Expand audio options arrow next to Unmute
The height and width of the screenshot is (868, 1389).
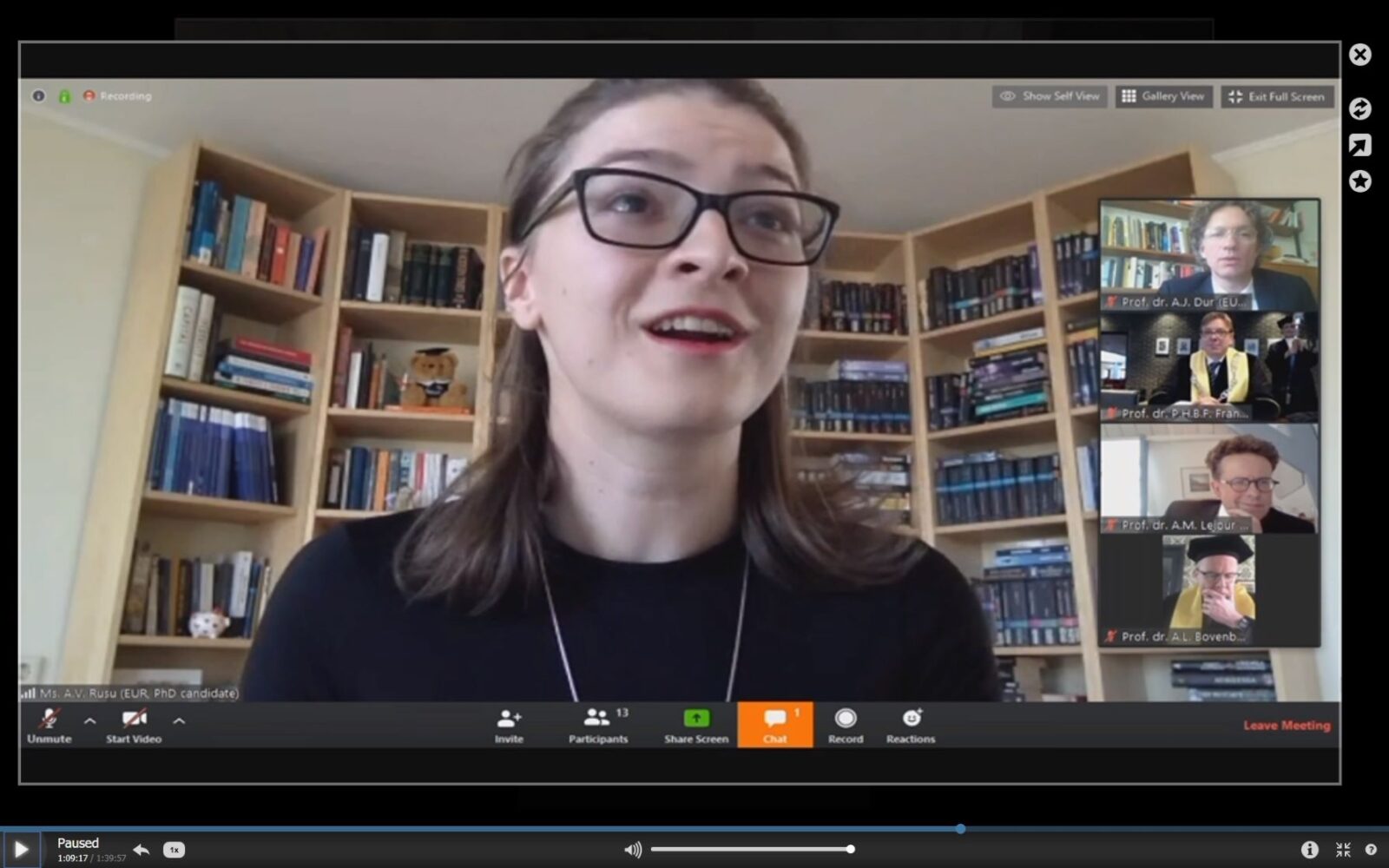pyautogui.click(x=89, y=720)
